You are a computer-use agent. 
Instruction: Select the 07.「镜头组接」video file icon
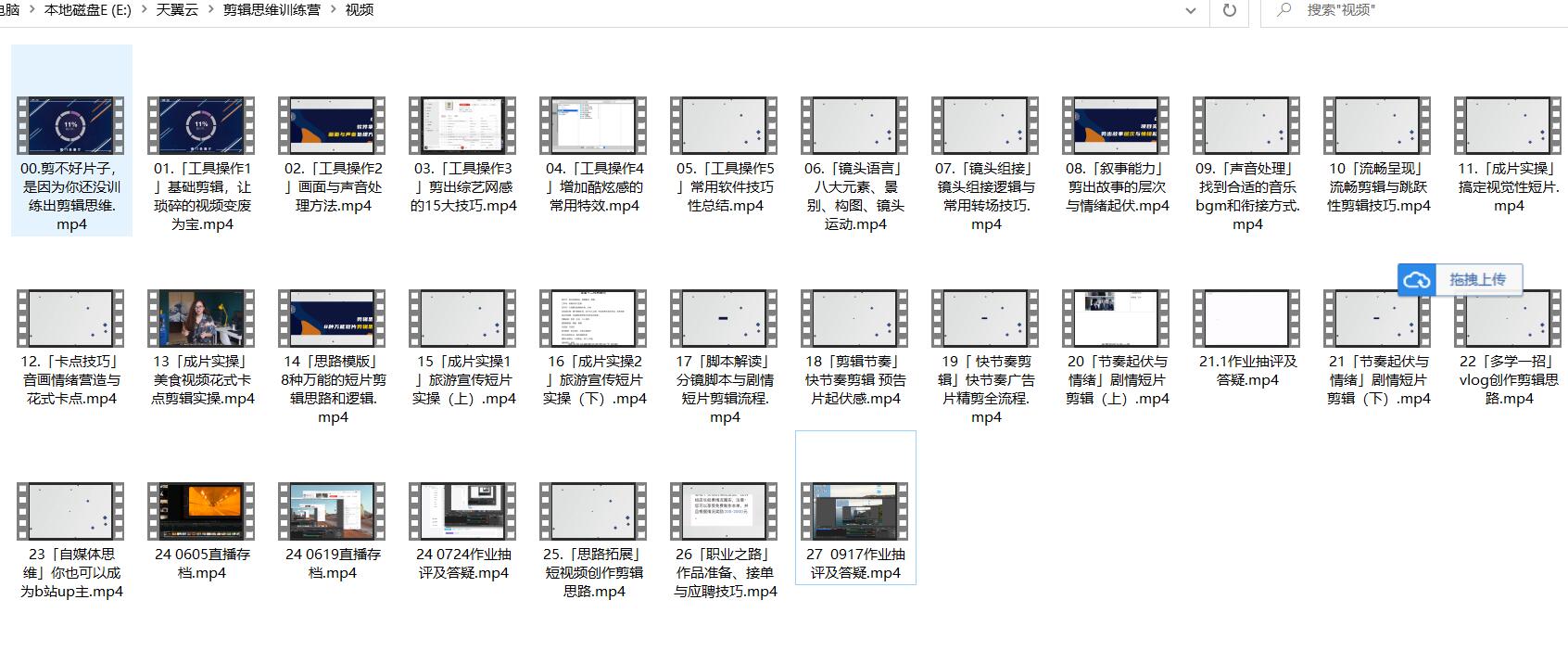(x=985, y=125)
